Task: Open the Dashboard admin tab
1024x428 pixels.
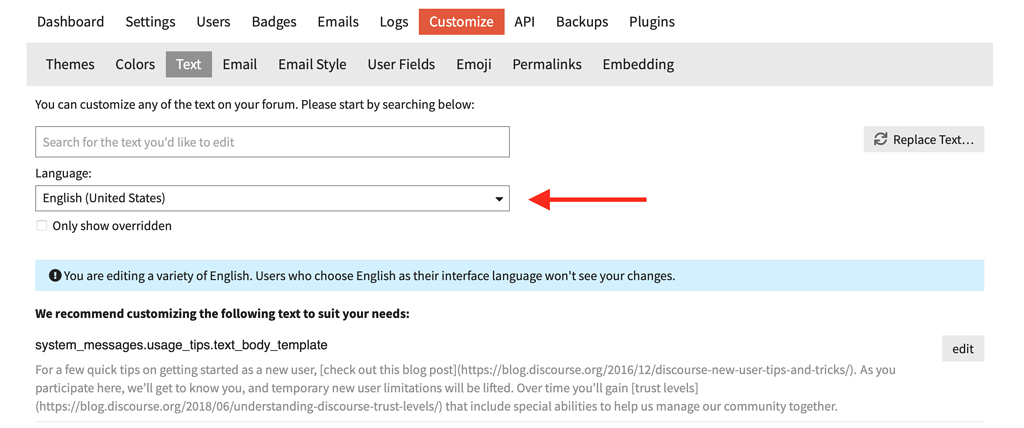Action: click(71, 22)
